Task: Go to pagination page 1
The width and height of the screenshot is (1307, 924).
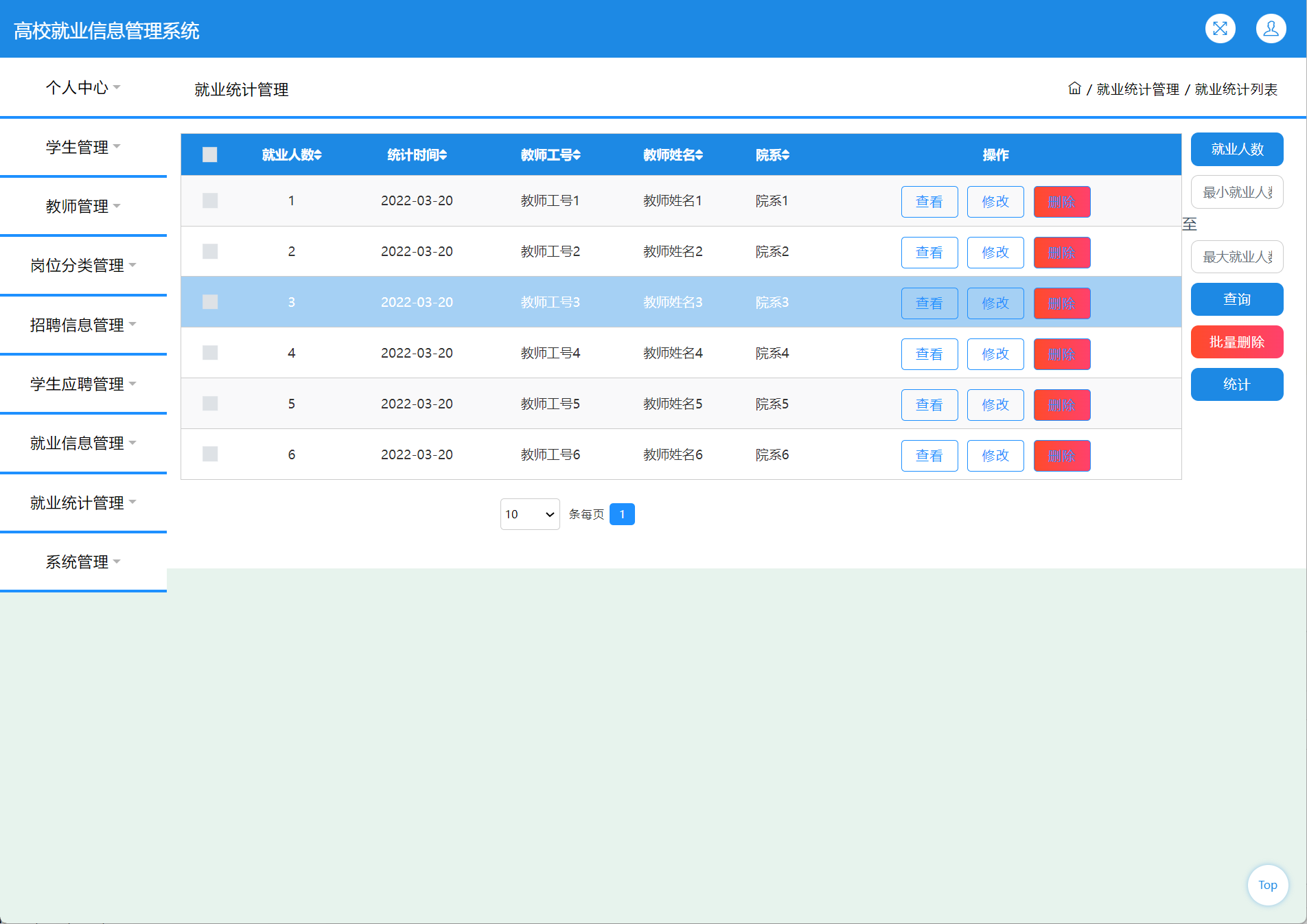Action: click(x=622, y=514)
